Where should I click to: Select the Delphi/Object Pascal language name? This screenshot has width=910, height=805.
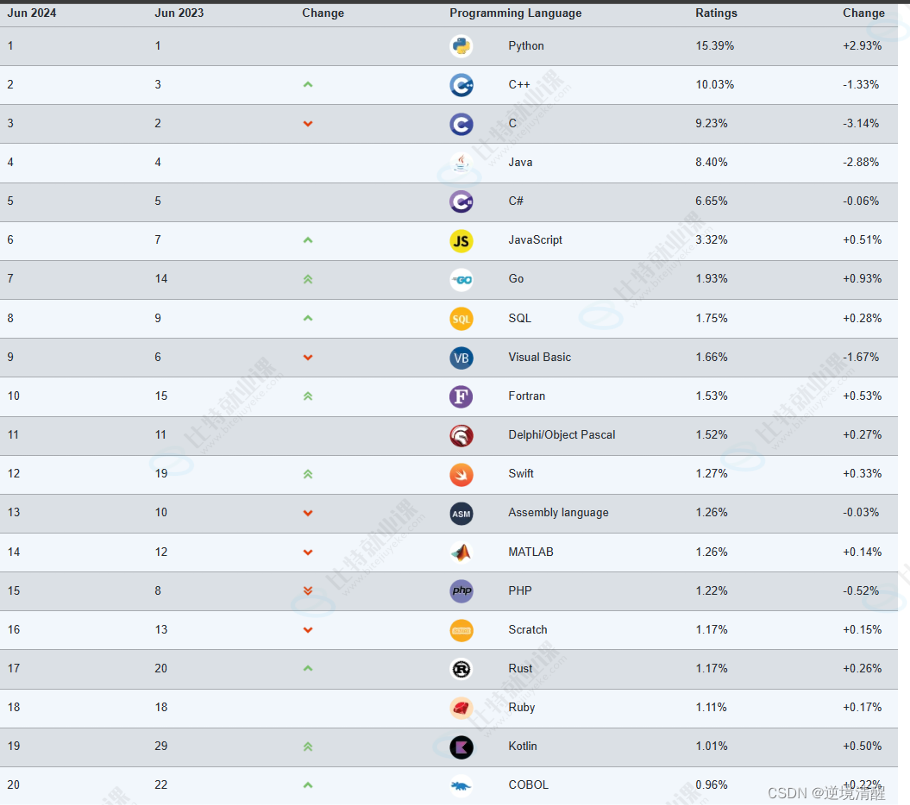pos(561,435)
